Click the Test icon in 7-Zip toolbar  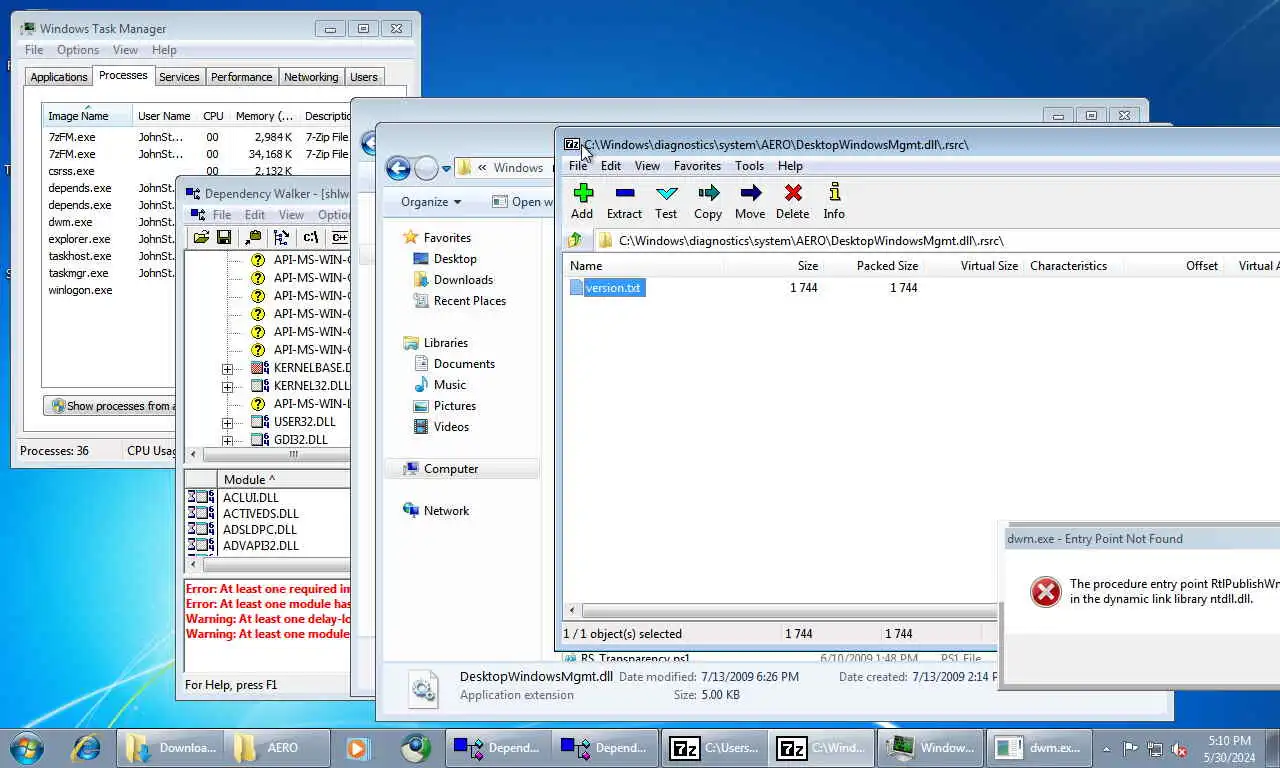point(666,200)
